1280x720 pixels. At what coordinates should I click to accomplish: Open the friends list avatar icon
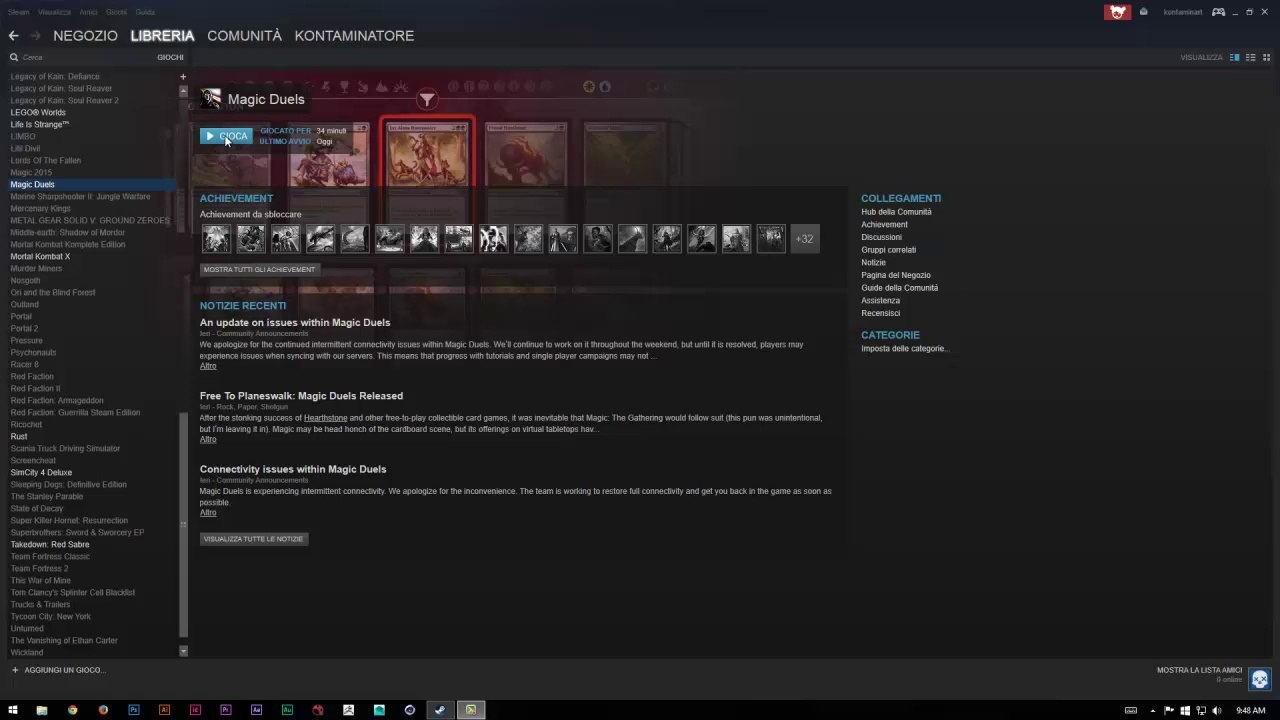point(1259,679)
